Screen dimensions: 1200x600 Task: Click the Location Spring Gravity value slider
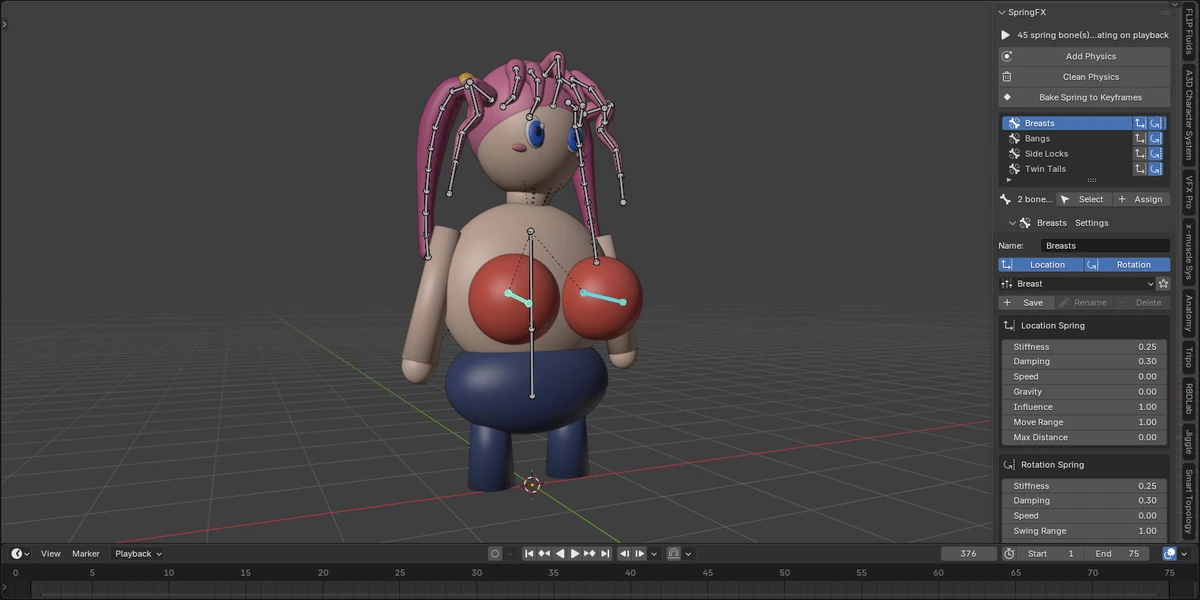pyautogui.click(x=1084, y=392)
